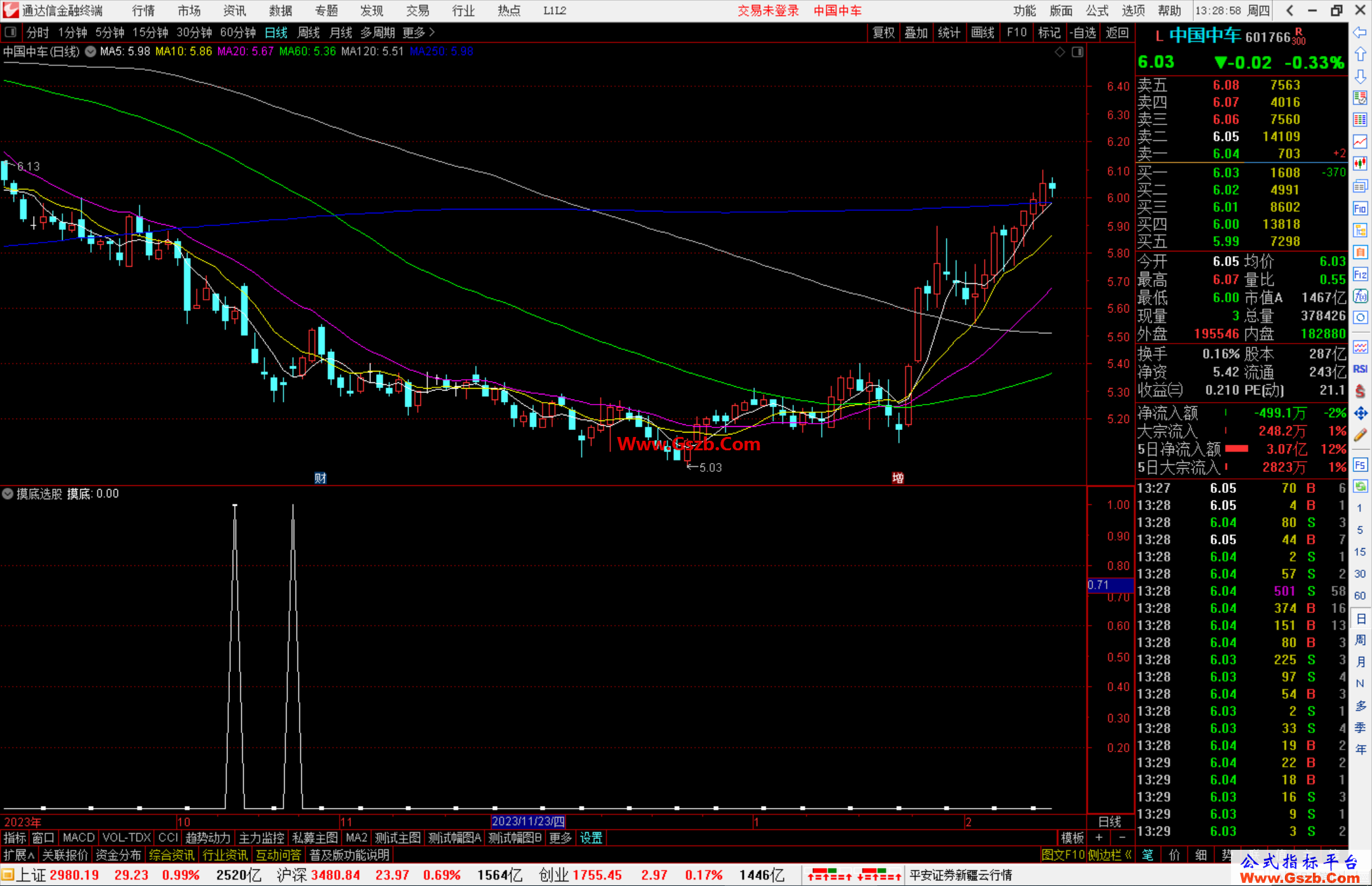
Task: Open the colored quote table icon
Action: [x=1360, y=120]
